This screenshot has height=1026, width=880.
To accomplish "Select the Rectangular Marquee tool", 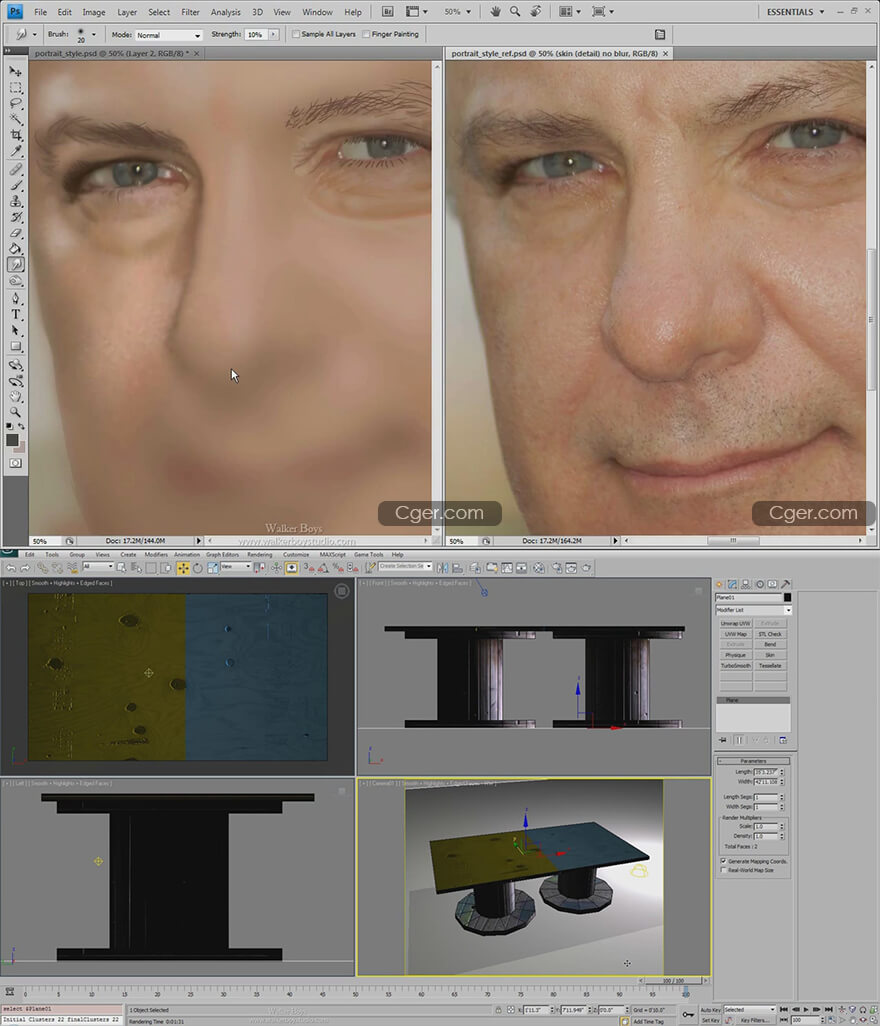I will click(16, 87).
